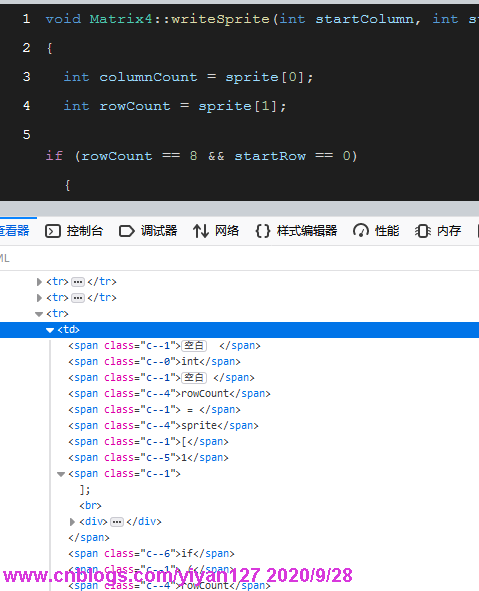
Task: Click the first 空白 whitespace badge
Action: tap(194, 346)
